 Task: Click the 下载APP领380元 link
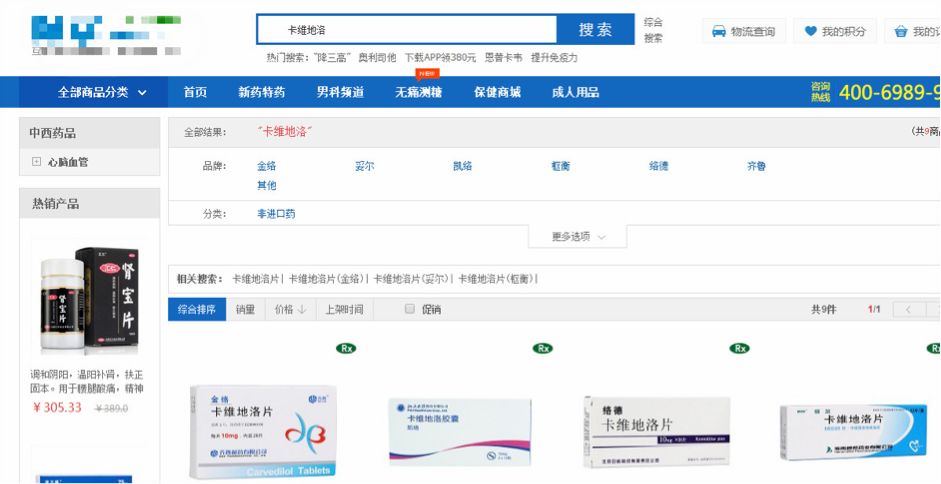tap(440, 58)
